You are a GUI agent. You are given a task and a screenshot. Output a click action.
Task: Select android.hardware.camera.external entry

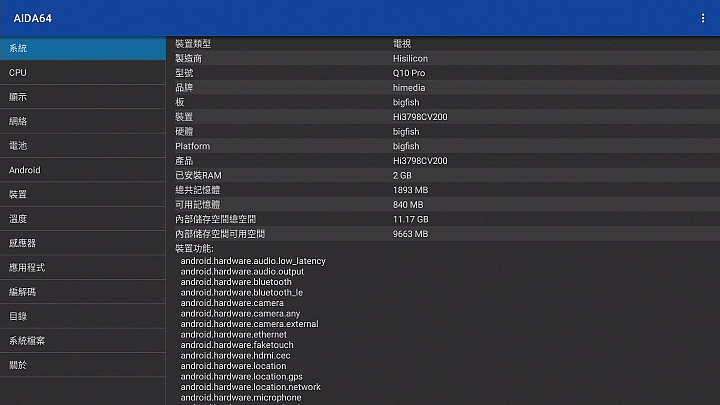pyautogui.click(x=249, y=324)
